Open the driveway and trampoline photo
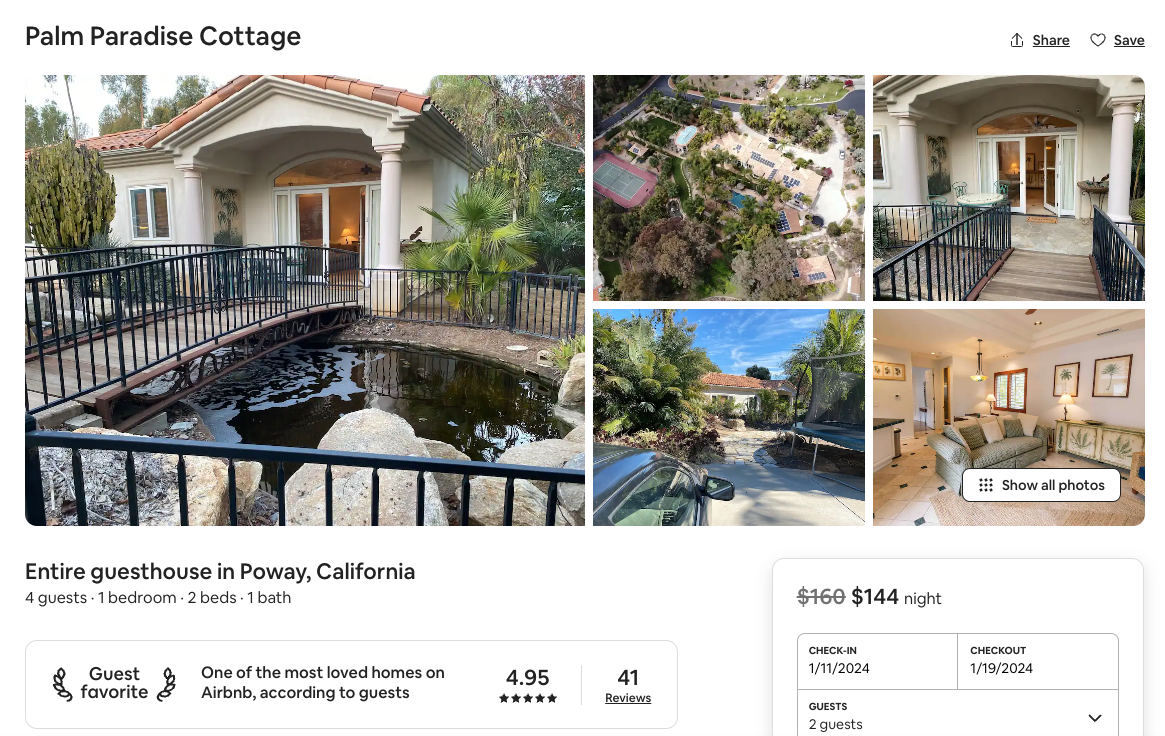Screen dimensions: 1165x736 (x=729, y=417)
